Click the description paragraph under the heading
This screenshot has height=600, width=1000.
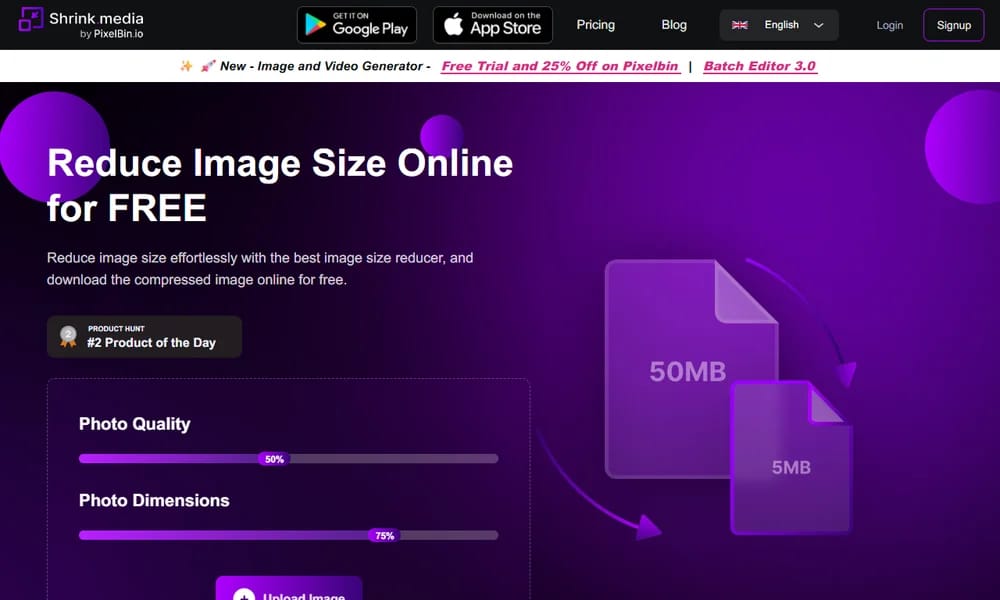(x=260, y=268)
